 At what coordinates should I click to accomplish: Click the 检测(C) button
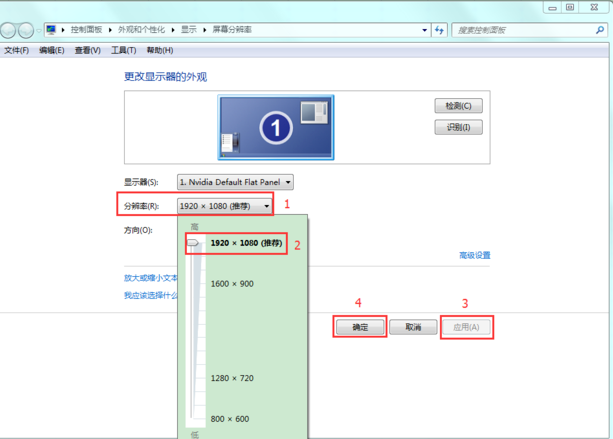point(459,106)
